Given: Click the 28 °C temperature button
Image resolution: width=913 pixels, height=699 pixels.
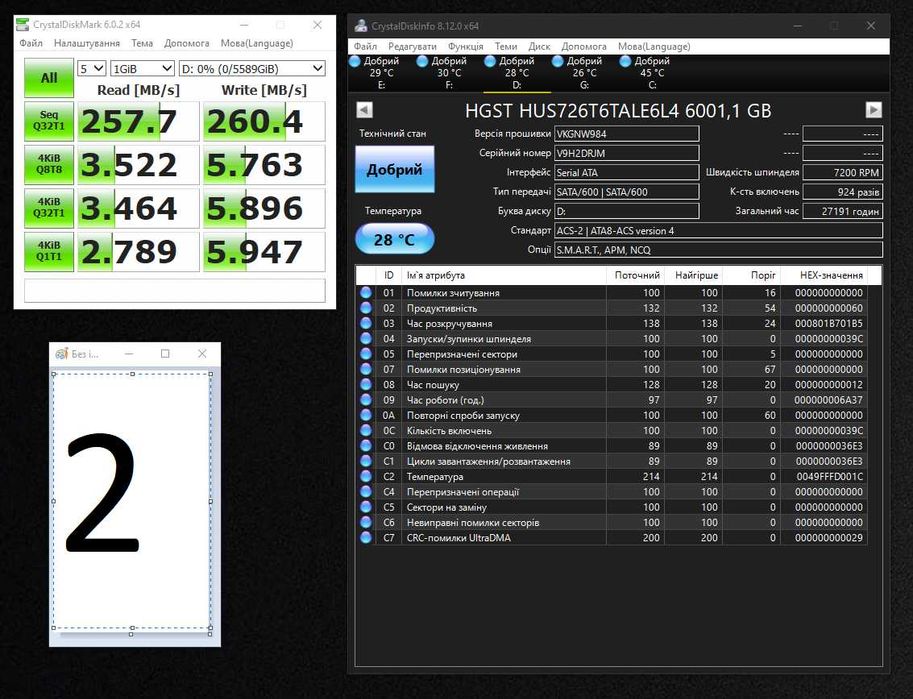Looking at the screenshot, I should 394,239.
